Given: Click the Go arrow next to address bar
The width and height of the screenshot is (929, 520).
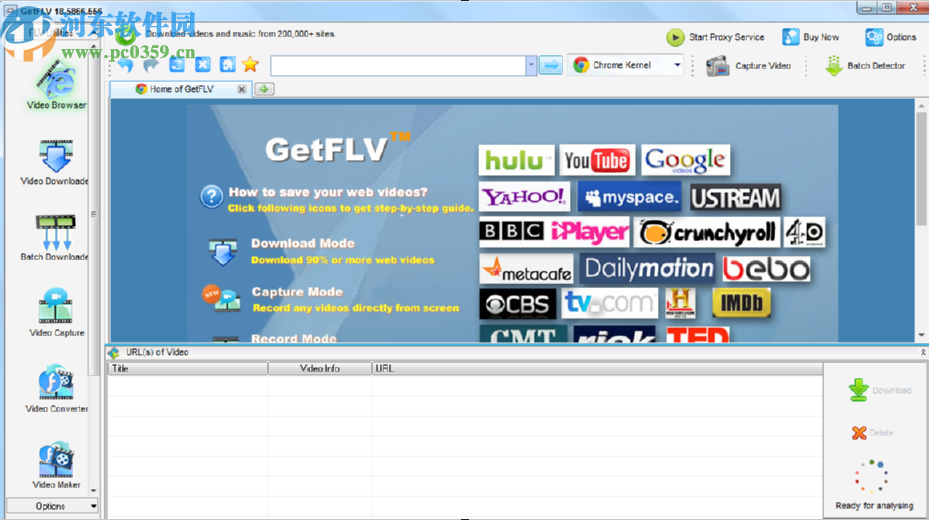Looking at the screenshot, I should coord(551,65).
